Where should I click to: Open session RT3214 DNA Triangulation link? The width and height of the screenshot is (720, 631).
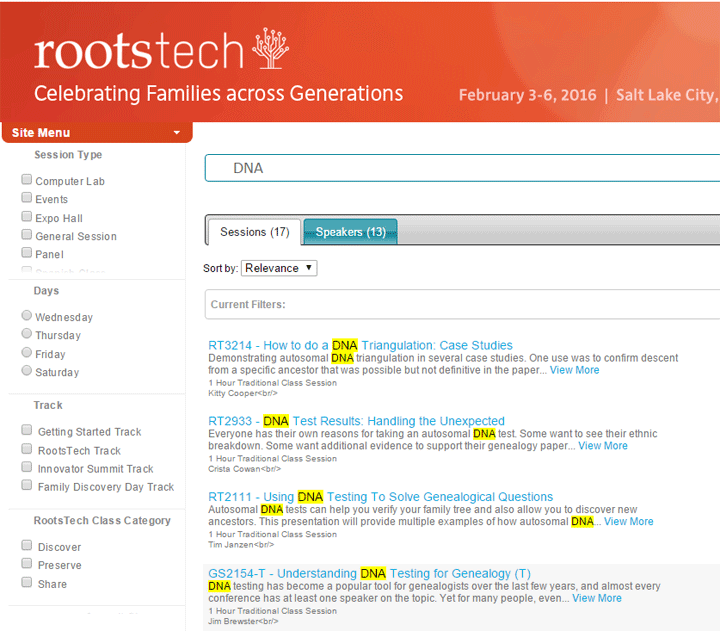coord(360,345)
